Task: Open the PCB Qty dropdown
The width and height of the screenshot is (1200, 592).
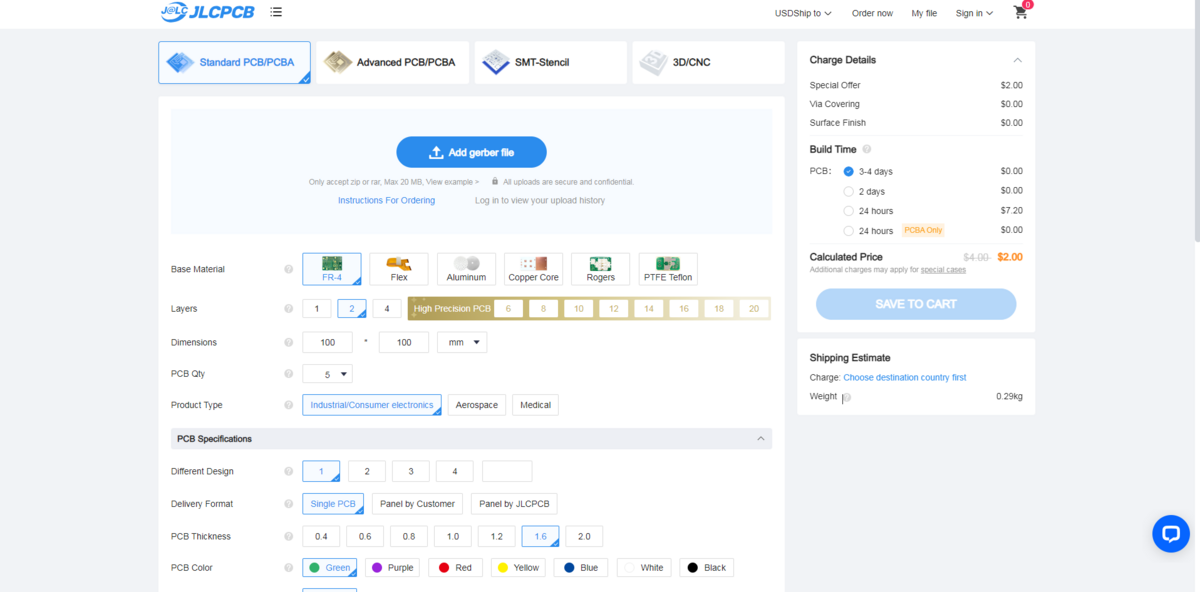Action: click(327, 374)
